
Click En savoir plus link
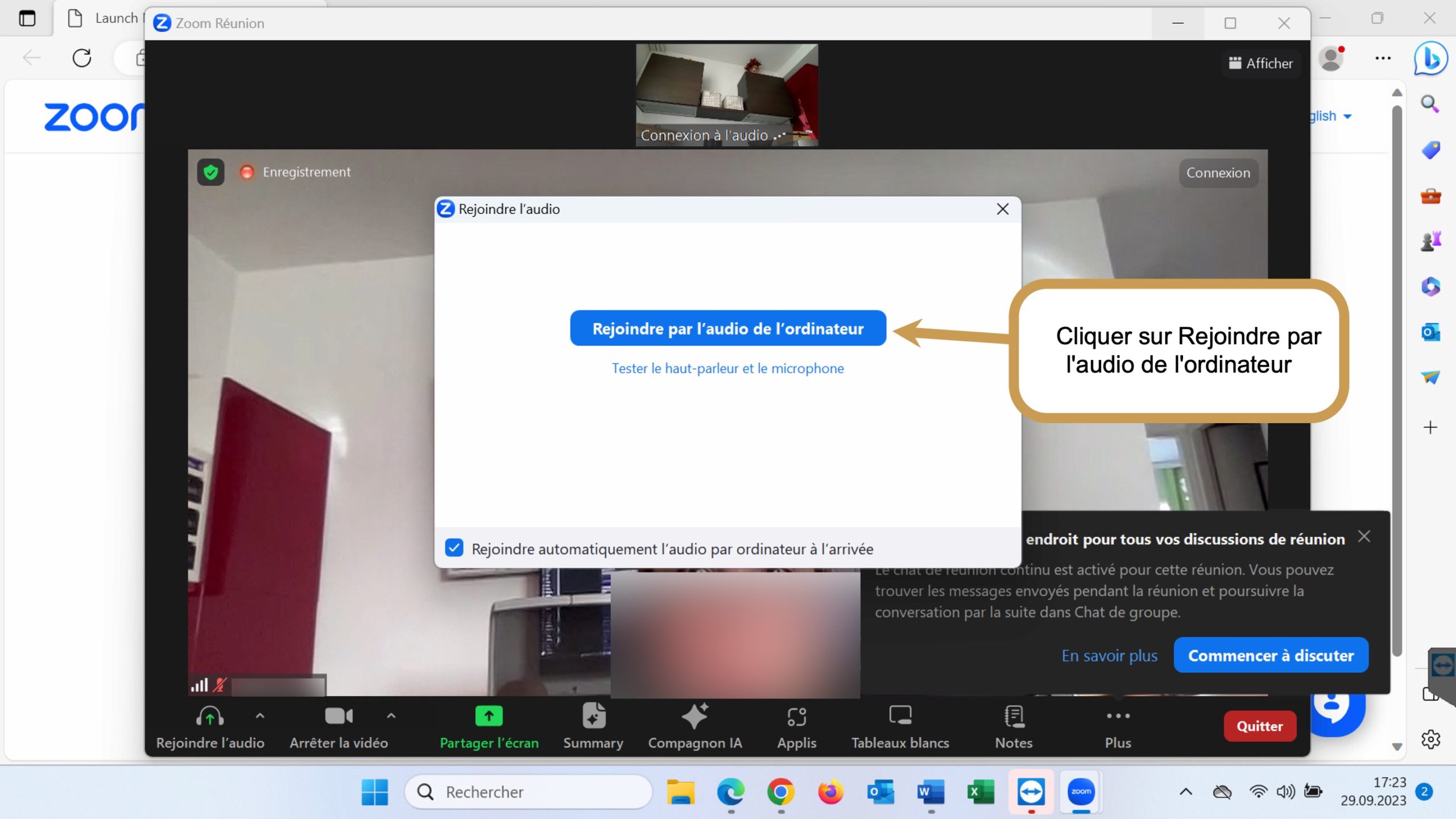point(1109,655)
